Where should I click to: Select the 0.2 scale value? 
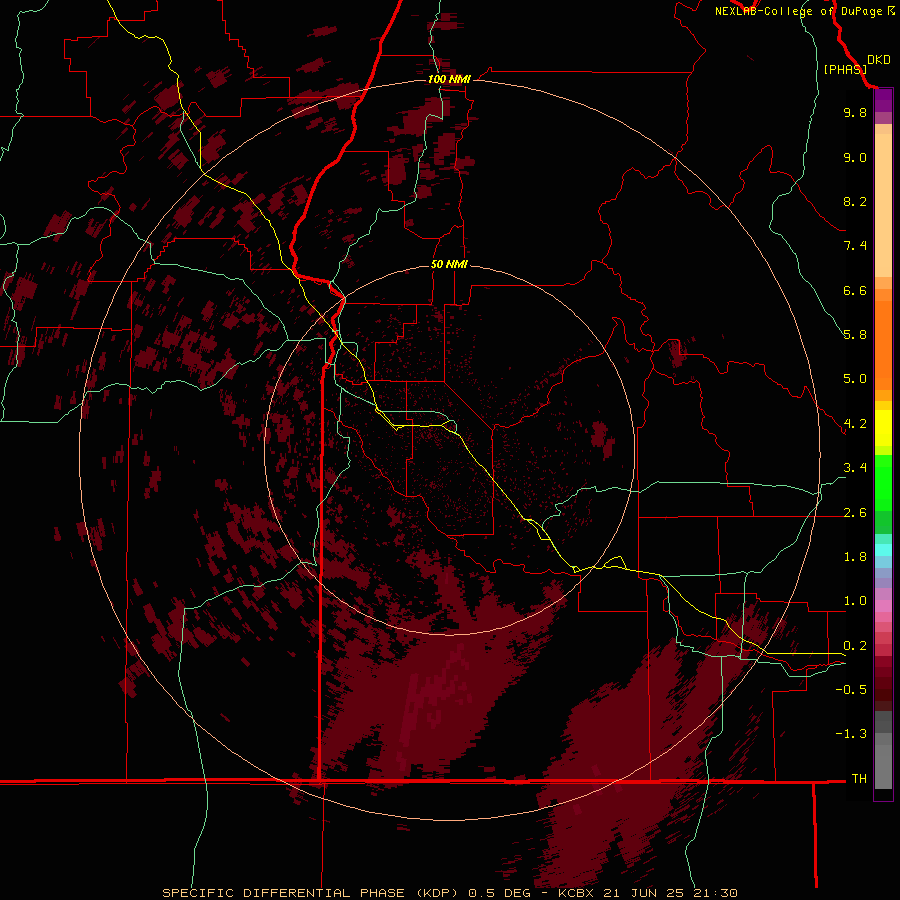tap(855, 646)
